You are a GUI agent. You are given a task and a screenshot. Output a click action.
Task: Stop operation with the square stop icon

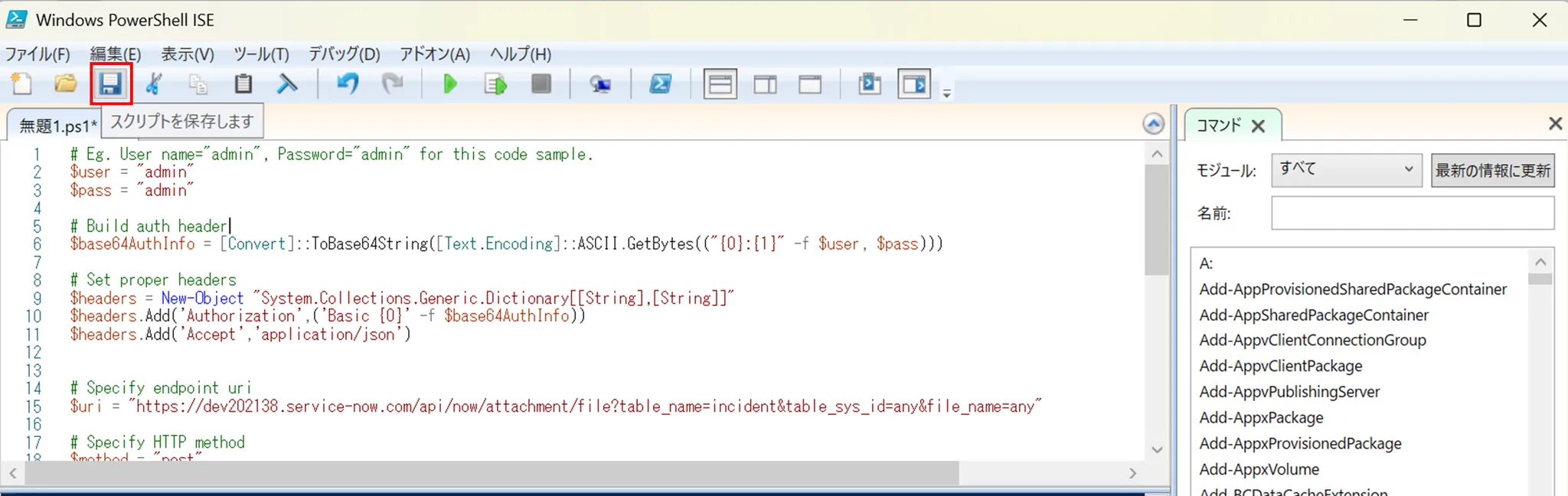tap(541, 83)
